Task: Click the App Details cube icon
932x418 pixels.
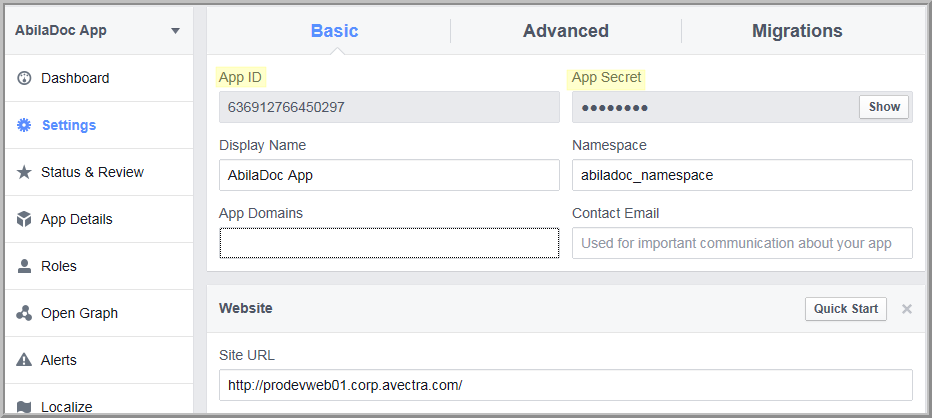Action: click(x=24, y=219)
